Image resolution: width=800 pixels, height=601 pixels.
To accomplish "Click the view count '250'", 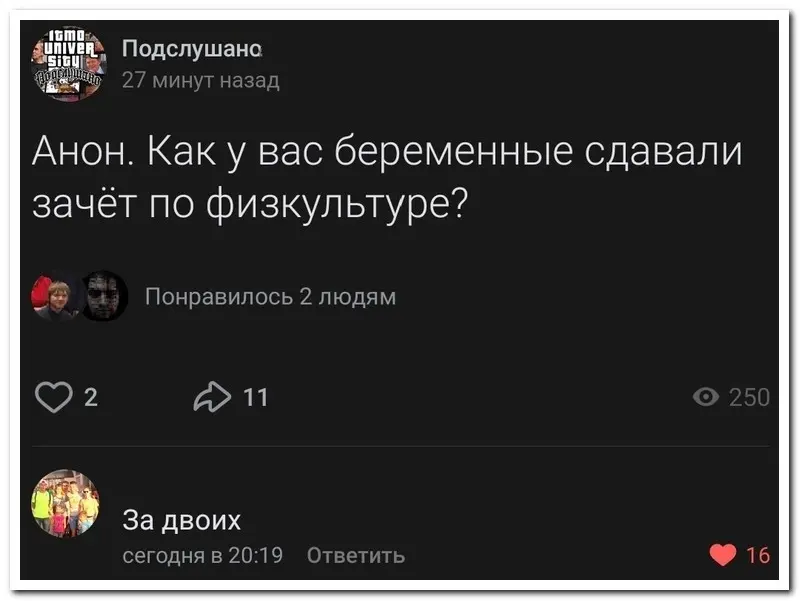I will coord(749,398).
